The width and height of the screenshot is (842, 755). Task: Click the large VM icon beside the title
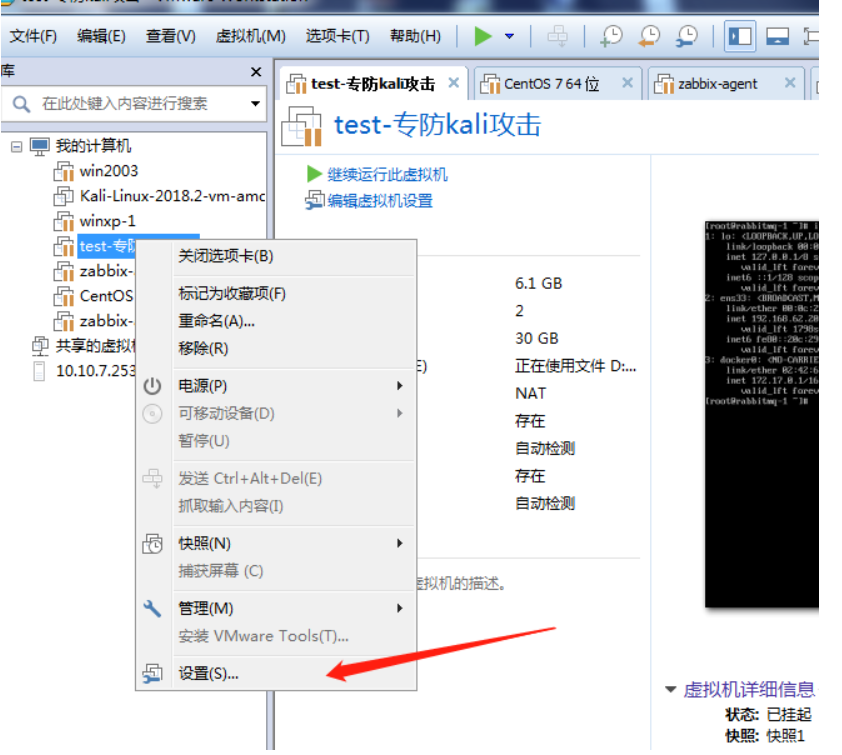(302, 126)
